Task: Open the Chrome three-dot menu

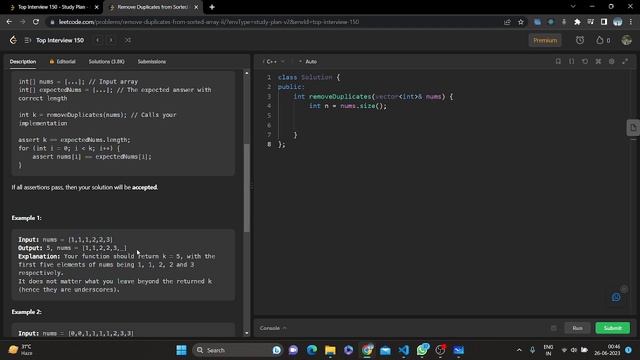Action: tap(631, 22)
